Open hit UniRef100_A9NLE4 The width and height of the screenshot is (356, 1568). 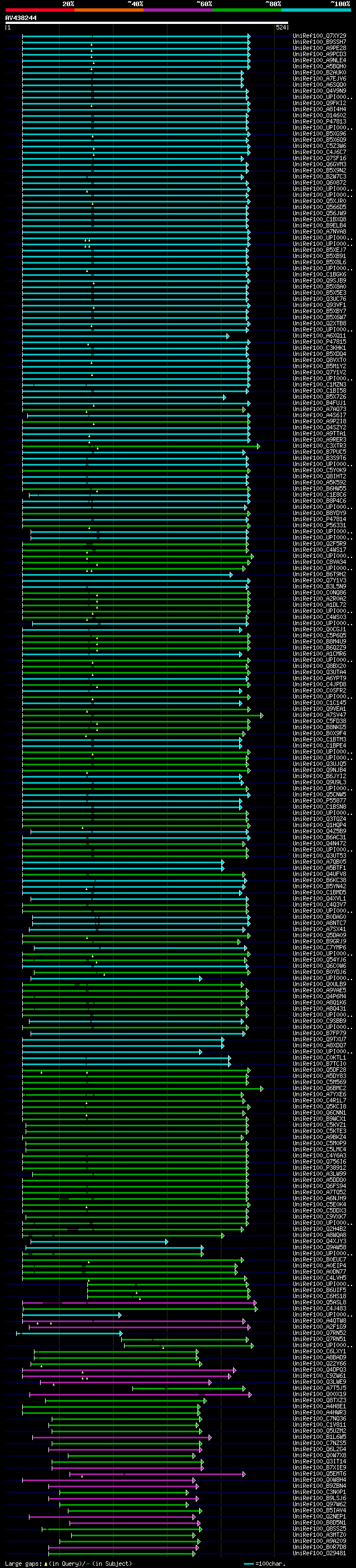click(x=319, y=60)
